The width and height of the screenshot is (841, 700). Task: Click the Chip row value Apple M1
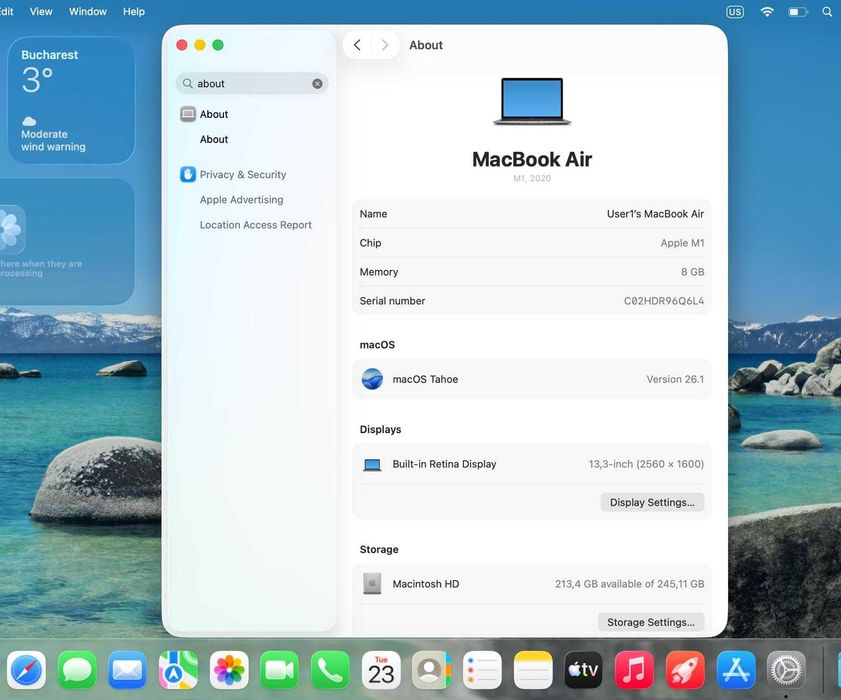[x=682, y=243]
